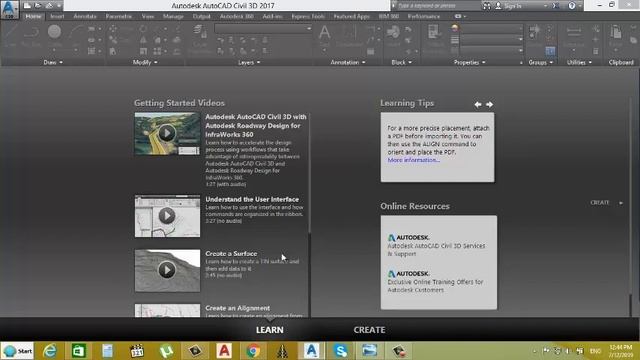Switch to the Insert ribbon tab
This screenshot has width=640, height=360.
pos(57,16)
